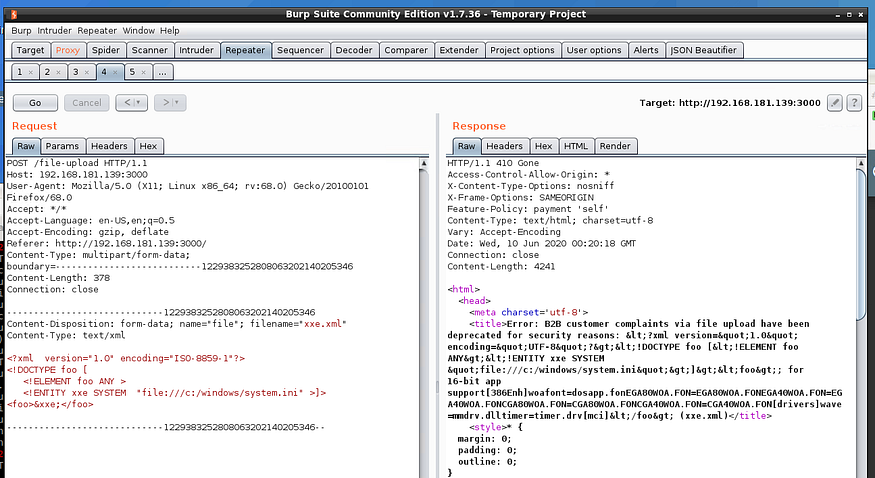875x478 pixels.
Task: Switch to the Intruder tool tab
Action: pos(196,50)
